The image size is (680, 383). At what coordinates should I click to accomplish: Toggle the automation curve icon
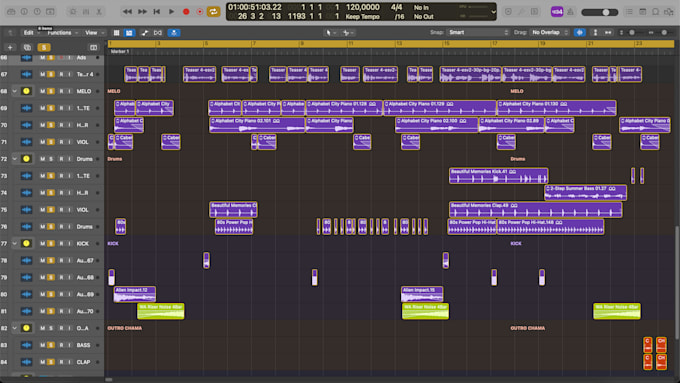click(144, 33)
